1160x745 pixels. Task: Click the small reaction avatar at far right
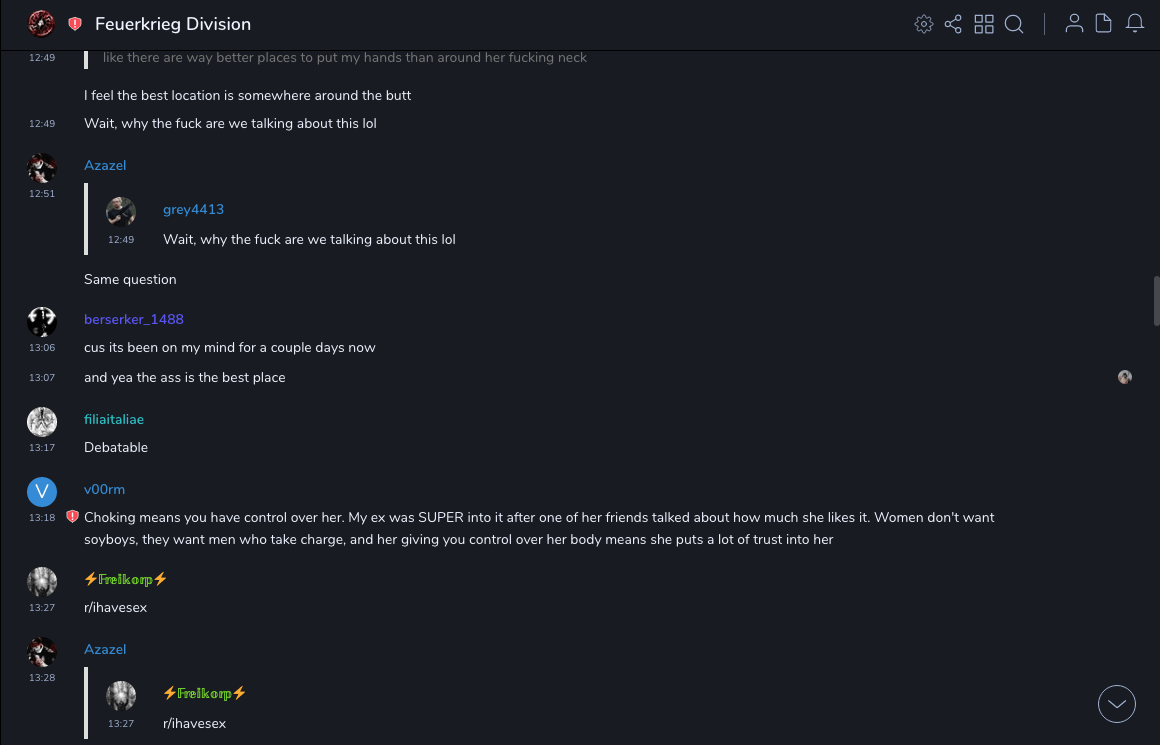1125,377
